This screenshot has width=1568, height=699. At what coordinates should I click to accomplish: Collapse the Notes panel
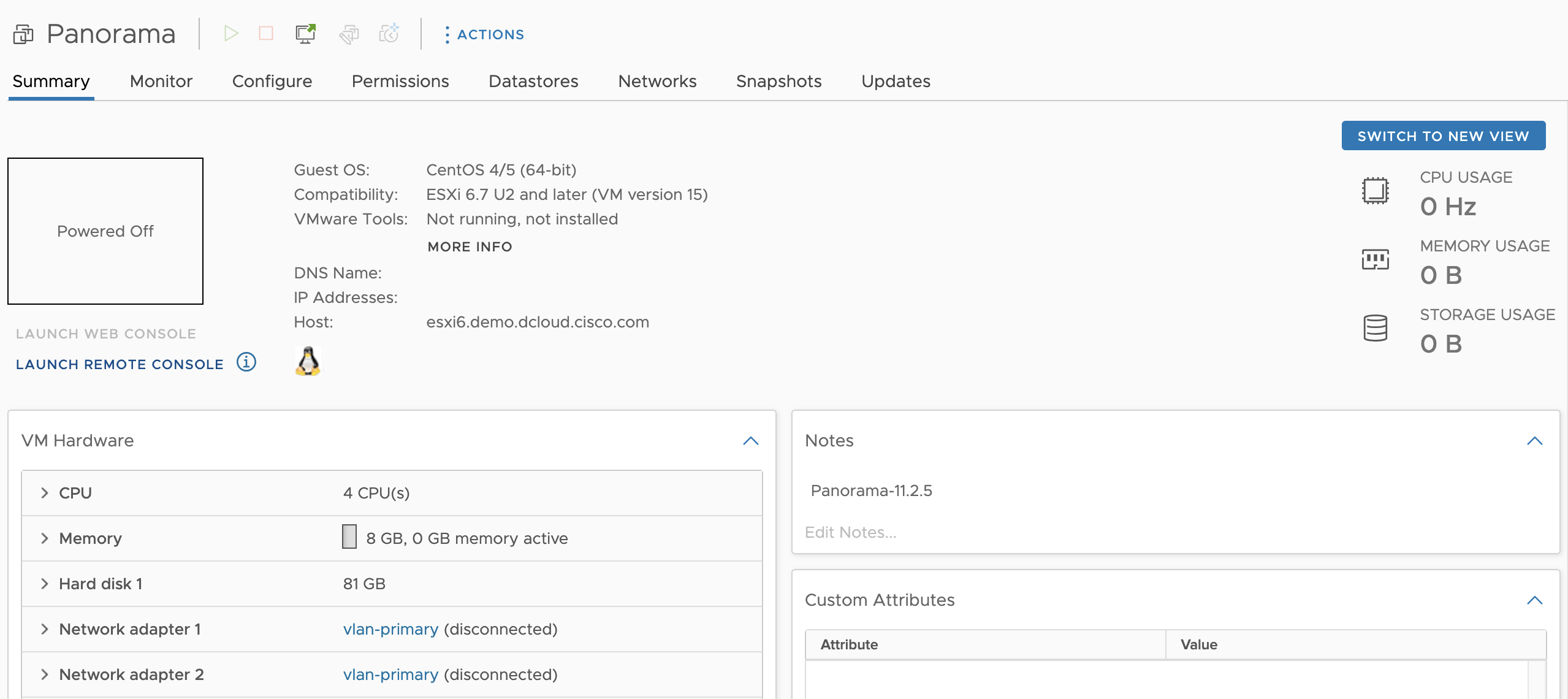[x=1534, y=441]
